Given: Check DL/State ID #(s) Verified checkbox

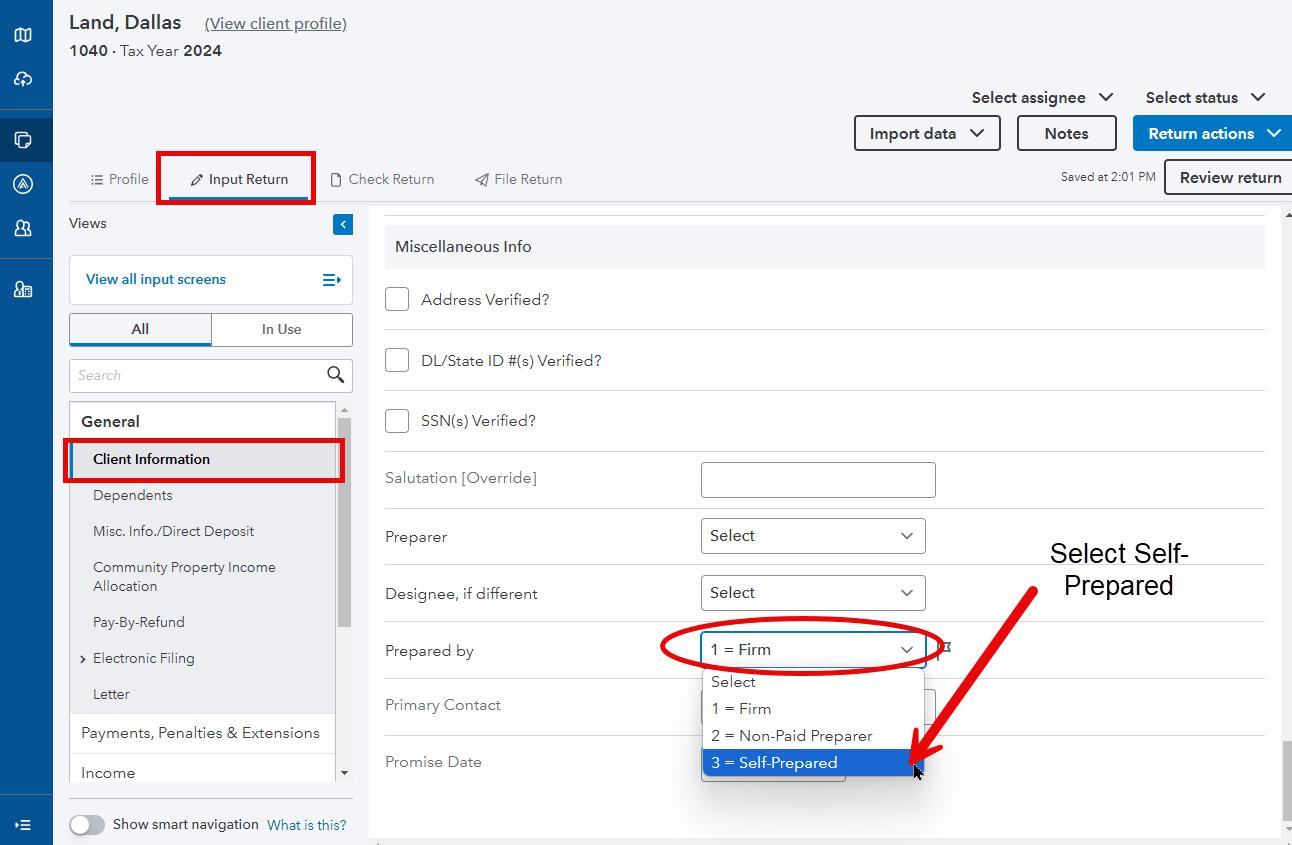Looking at the screenshot, I should (397, 360).
